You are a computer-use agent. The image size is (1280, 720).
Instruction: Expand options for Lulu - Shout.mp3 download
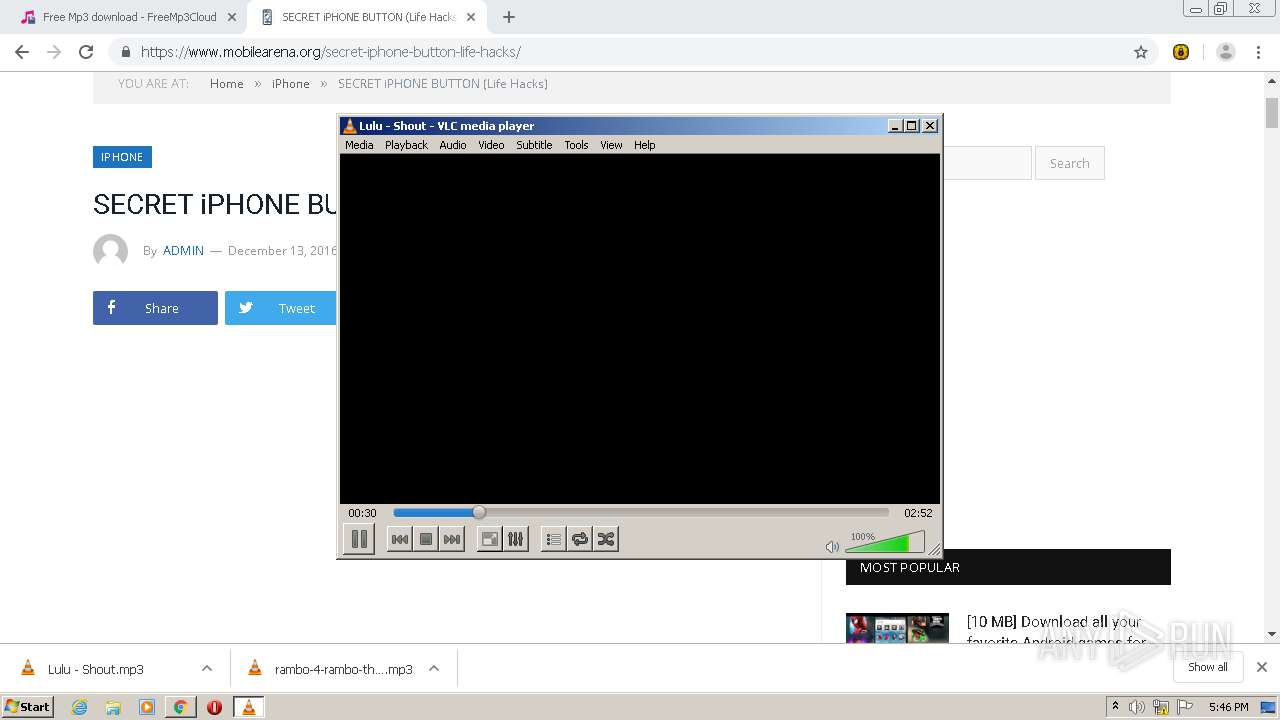click(207, 669)
